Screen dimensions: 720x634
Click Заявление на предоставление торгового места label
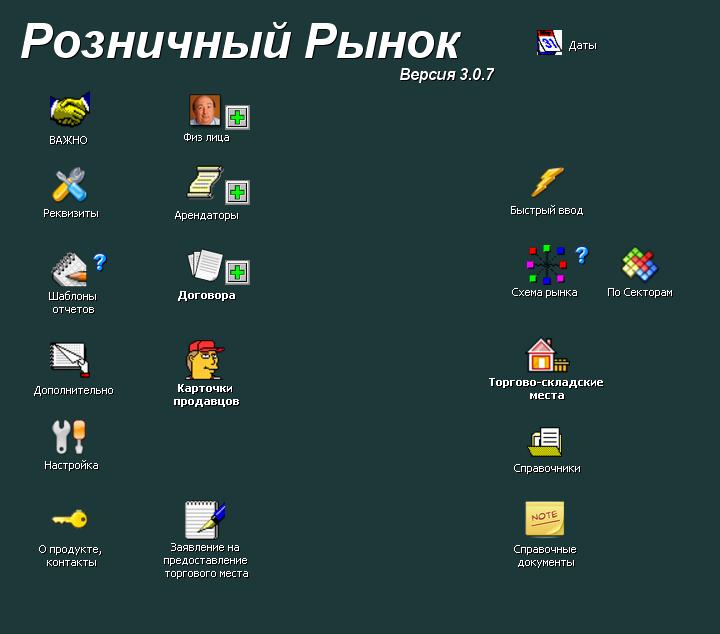(x=206, y=561)
